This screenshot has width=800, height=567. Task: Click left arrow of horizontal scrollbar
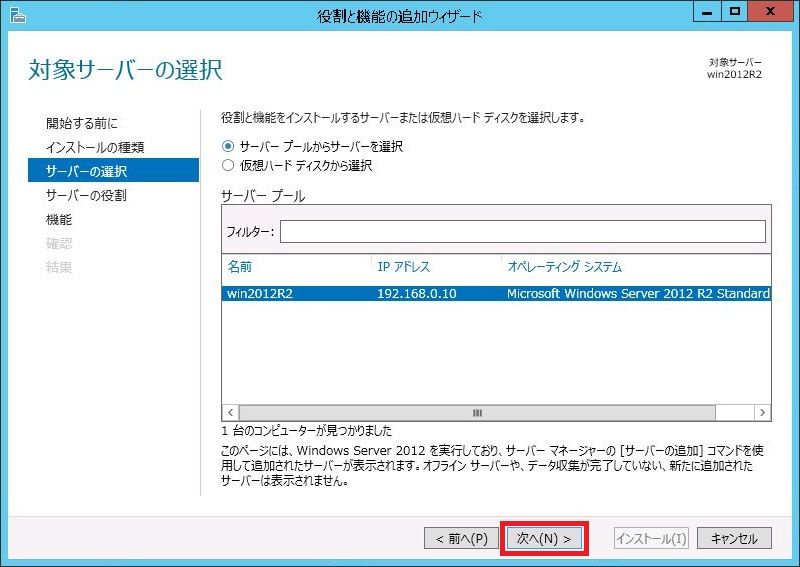tap(231, 412)
